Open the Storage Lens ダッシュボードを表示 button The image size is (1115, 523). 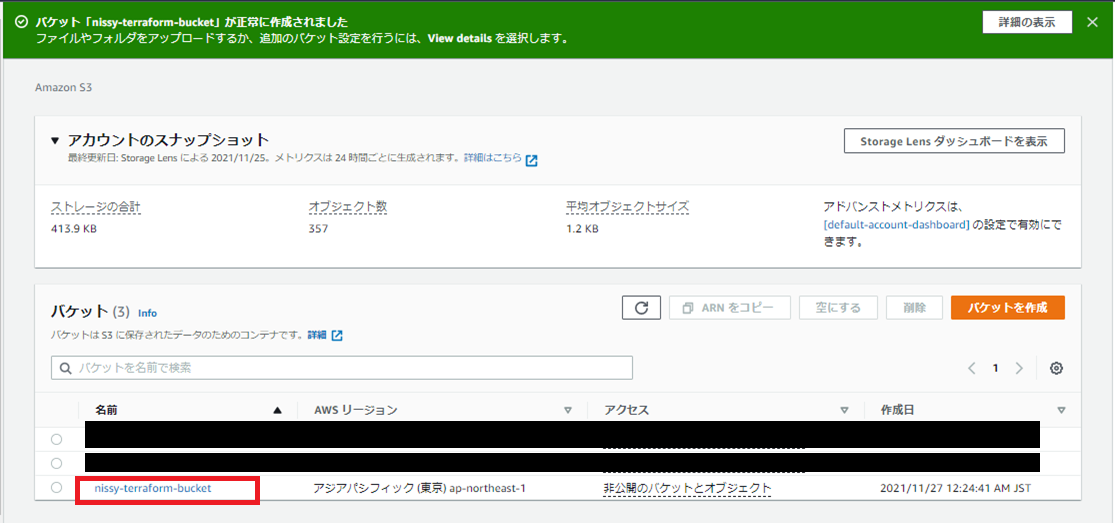tap(954, 141)
